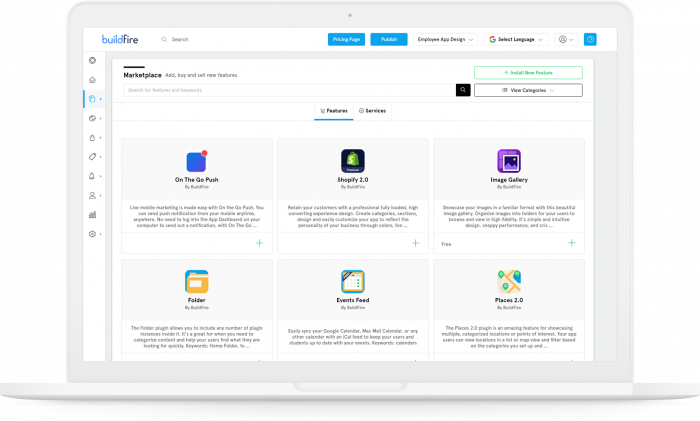Click the magnifier icon in top bar

tap(164, 39)
